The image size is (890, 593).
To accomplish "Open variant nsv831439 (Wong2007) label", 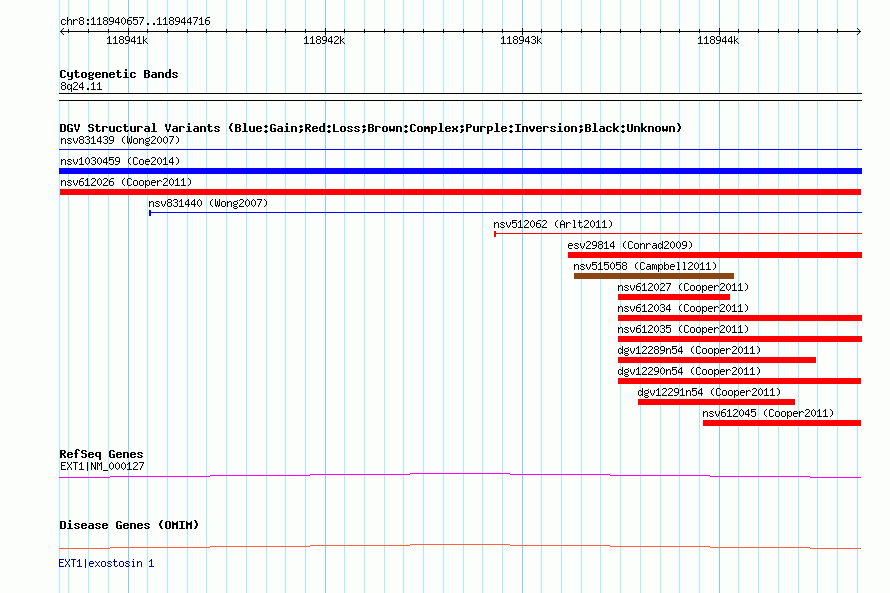I will tap(120, 141).
